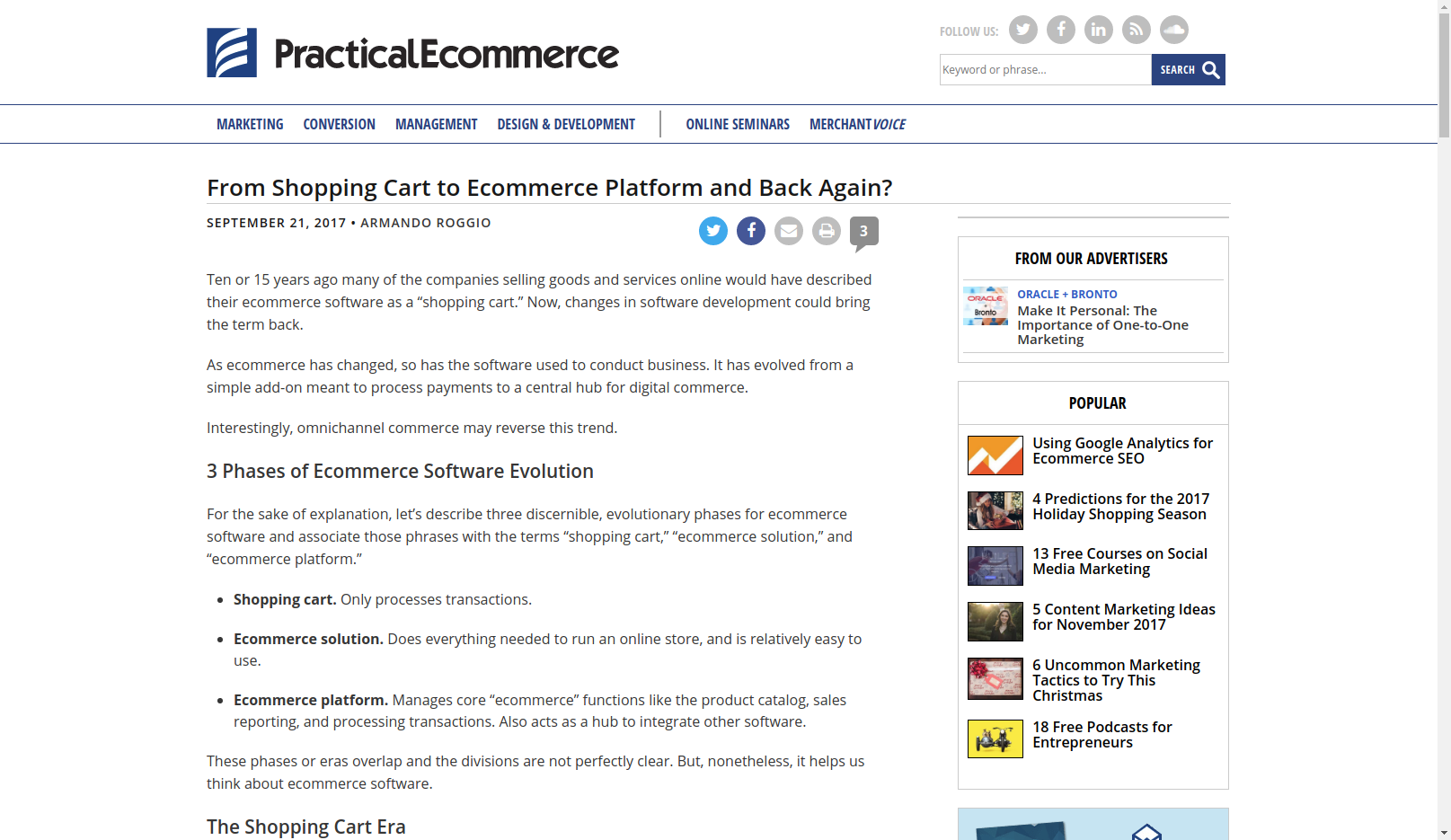Email this article using envelope icon
Image resolution: width=1451 pixels, height=840 pixels.
pos(789,231)
